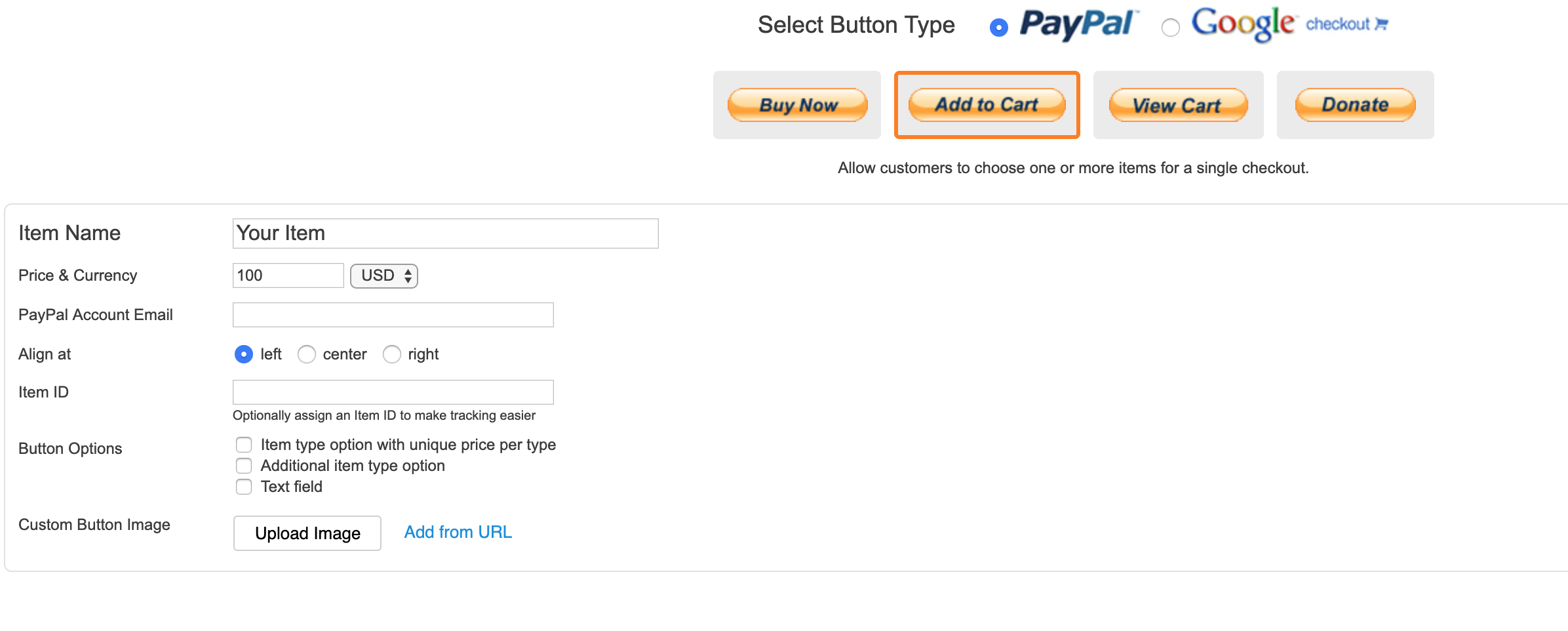
Task: Set alignment to center
Action: click(306, 354)
